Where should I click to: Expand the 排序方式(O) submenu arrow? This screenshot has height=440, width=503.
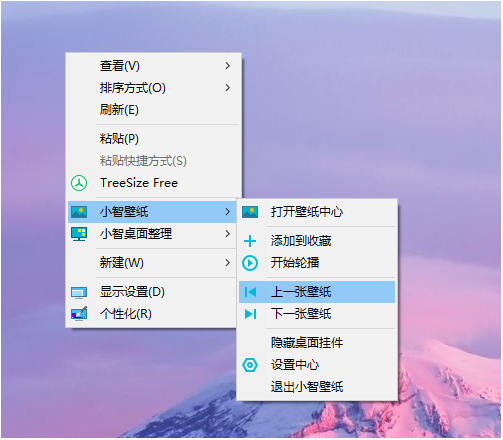(x=228, y=88)
